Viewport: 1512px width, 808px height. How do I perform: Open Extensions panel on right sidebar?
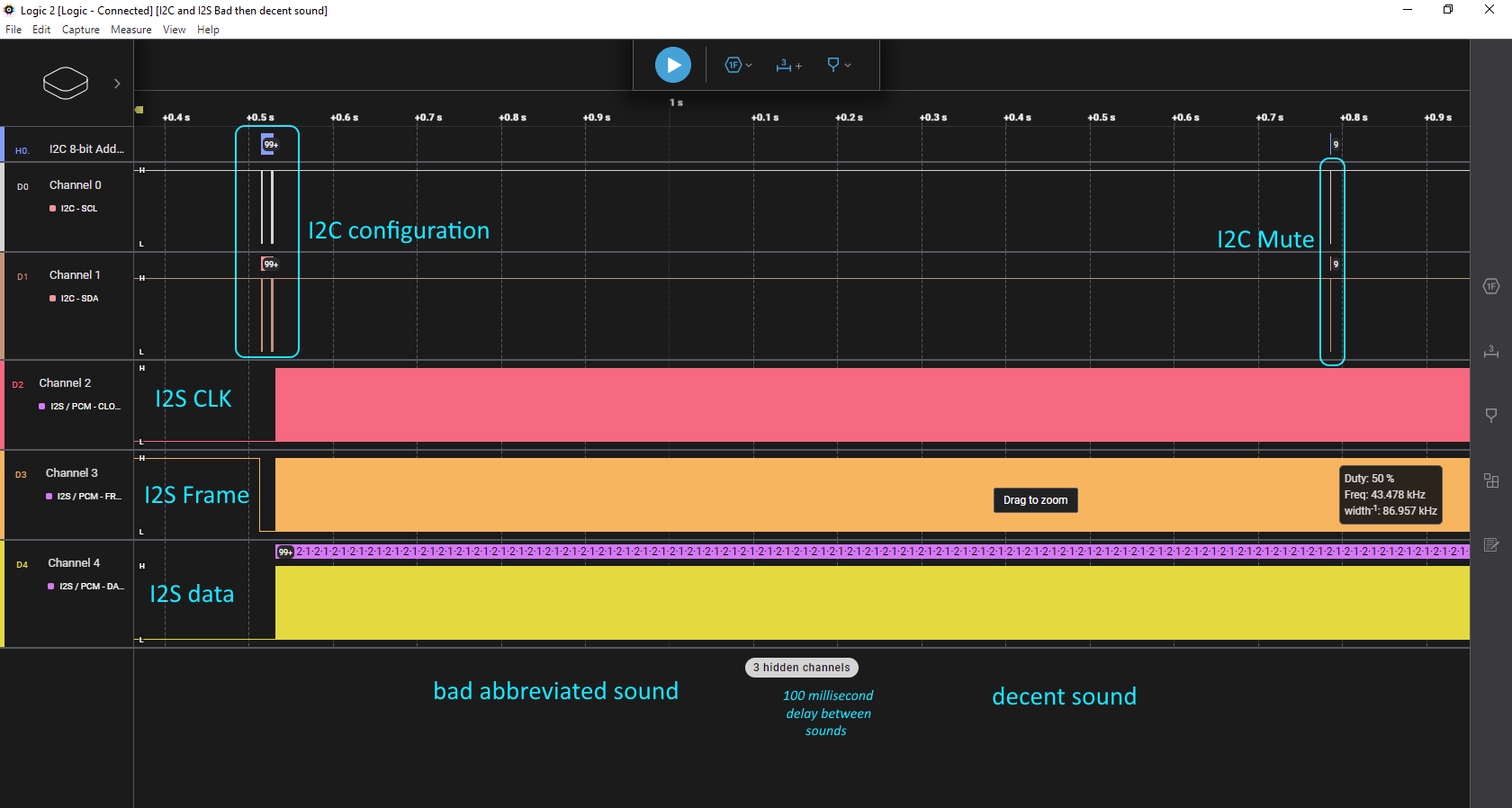[1491, 480]
